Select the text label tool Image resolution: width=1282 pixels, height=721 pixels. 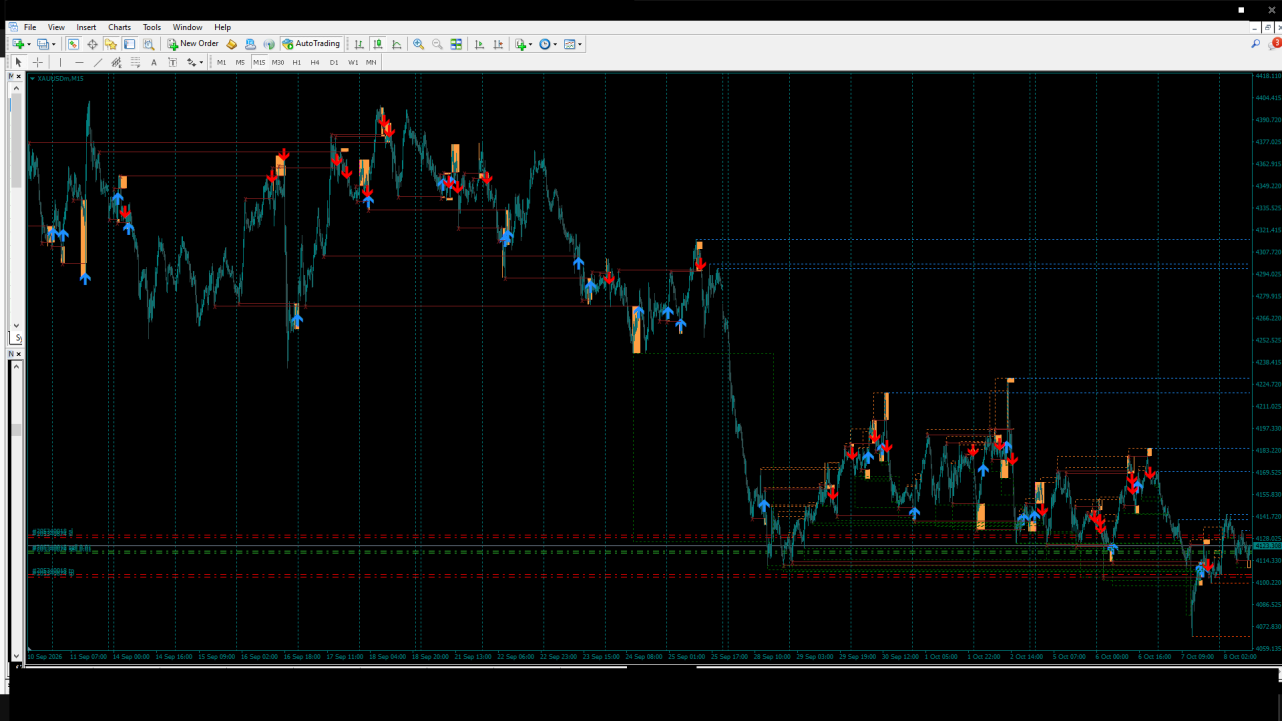(x=153, y=62)
